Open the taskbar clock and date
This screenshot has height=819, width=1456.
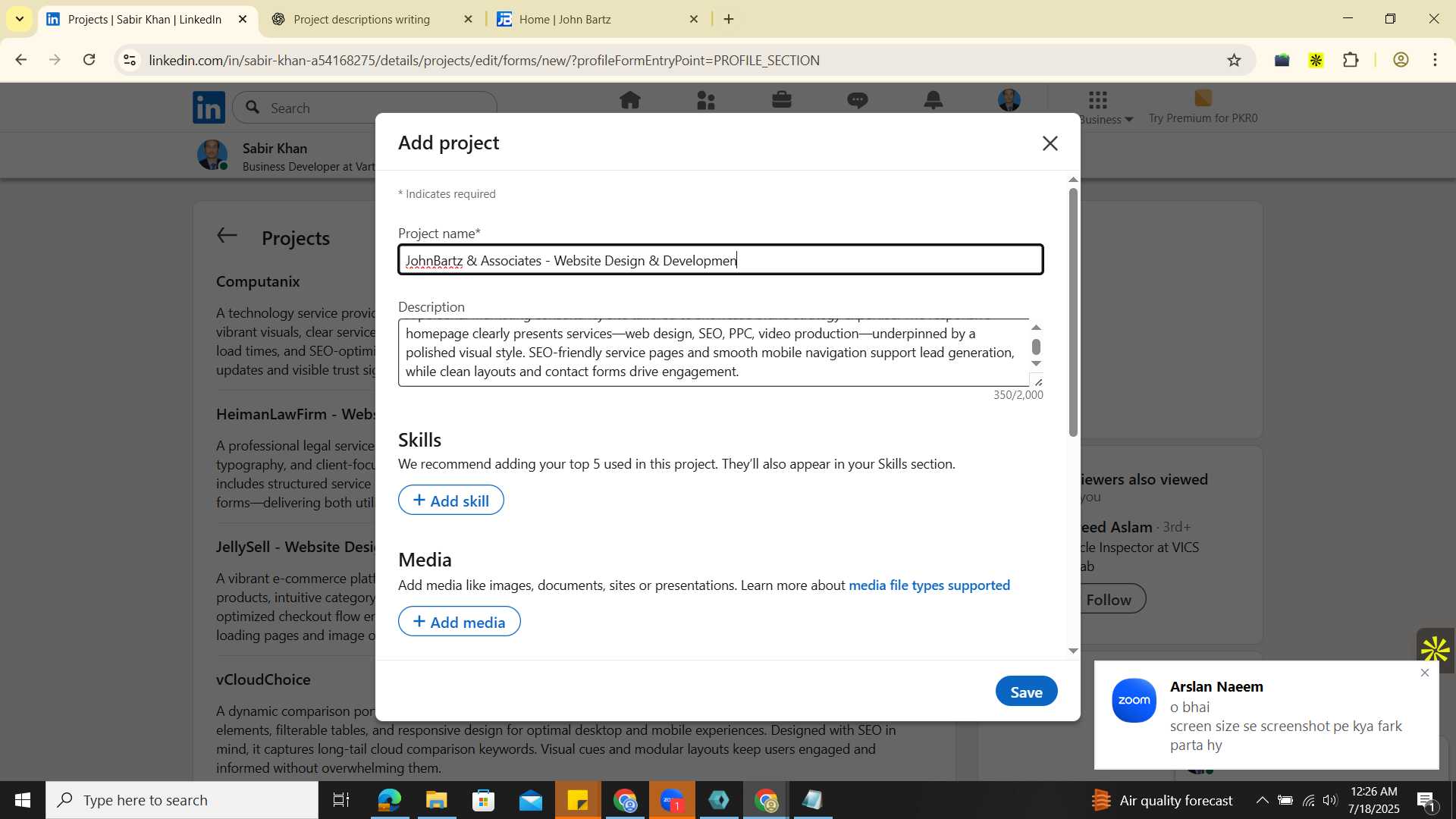pos(1374,800)
